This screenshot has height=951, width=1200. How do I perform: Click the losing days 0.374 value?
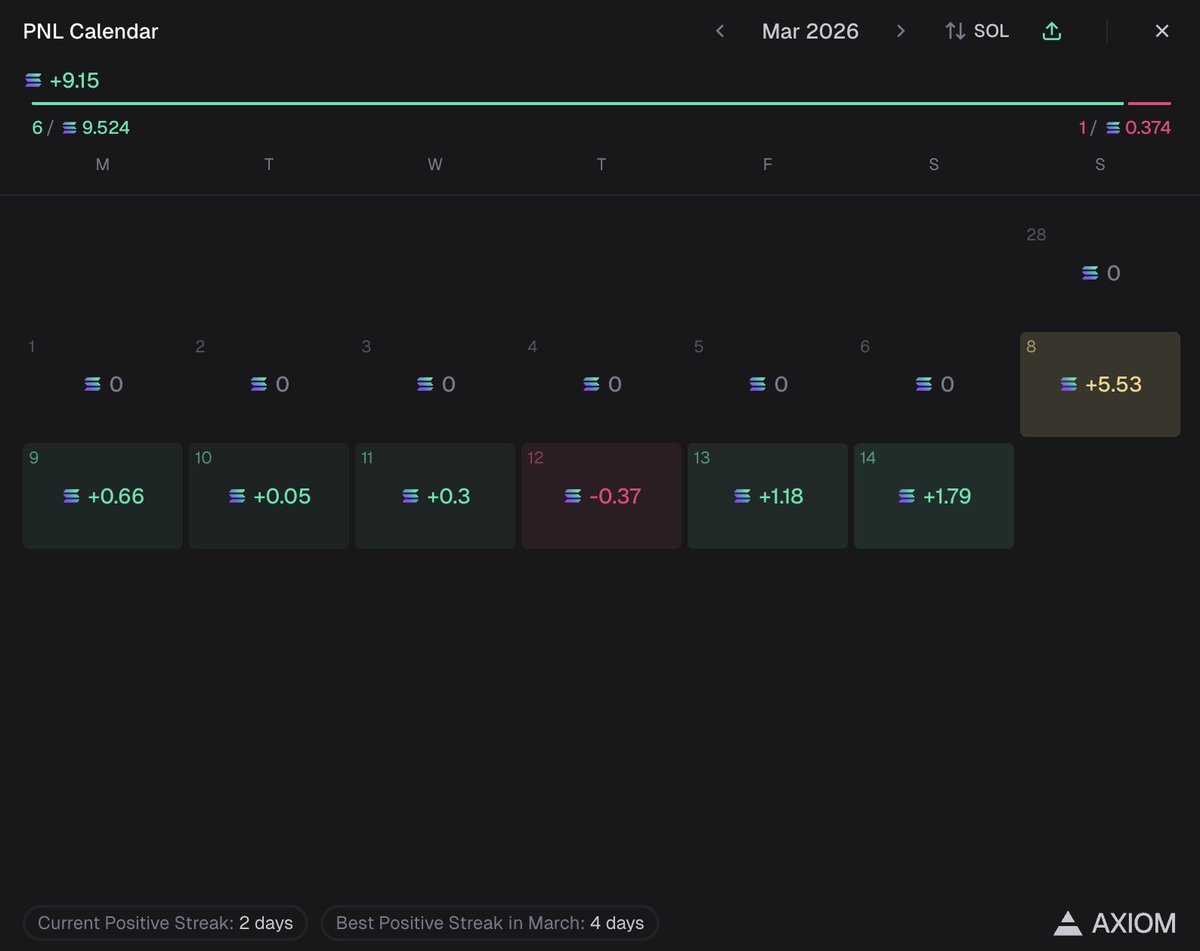click(1148, 128)
